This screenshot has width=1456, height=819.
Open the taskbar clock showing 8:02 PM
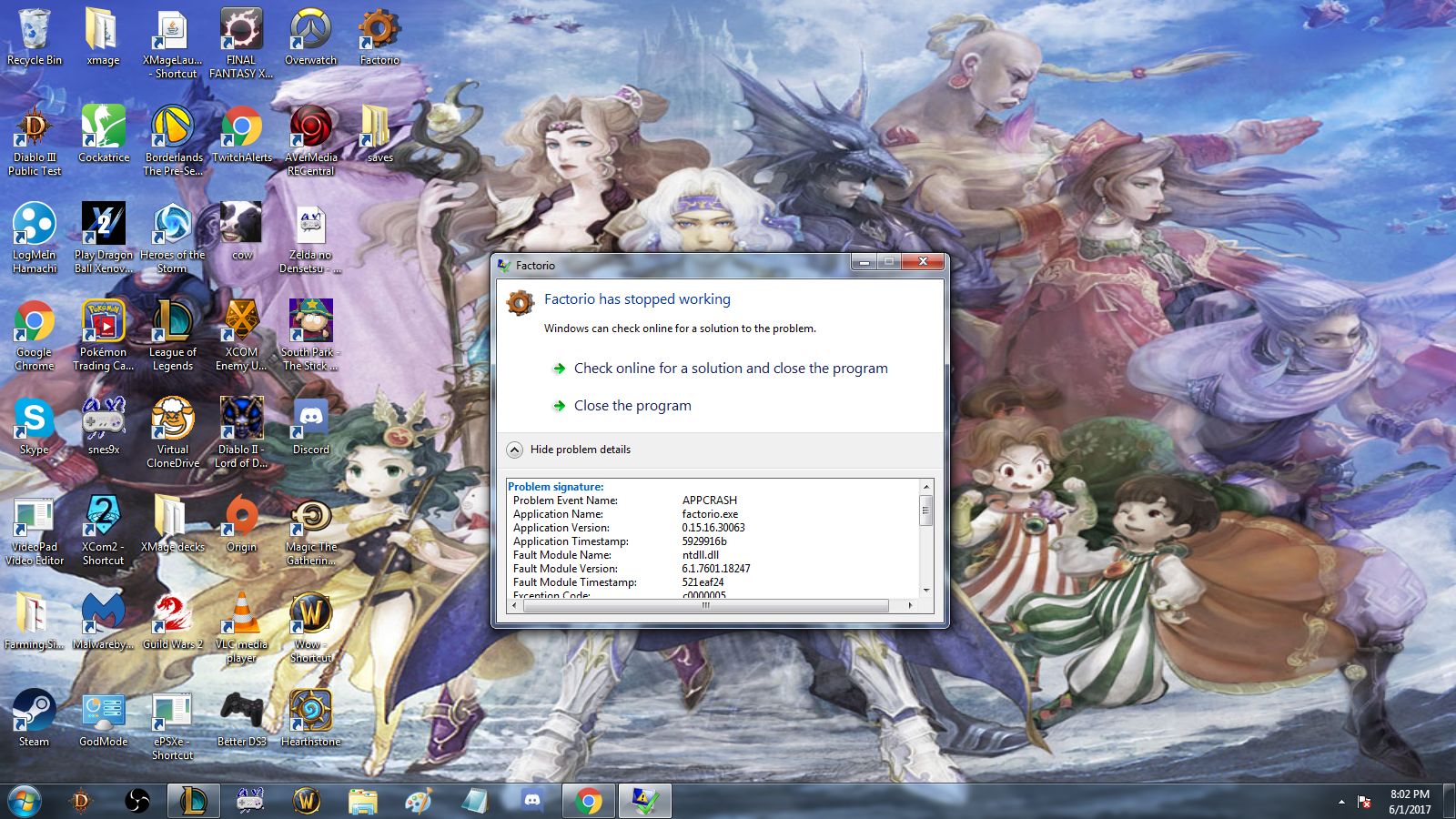click(1410, 802)
